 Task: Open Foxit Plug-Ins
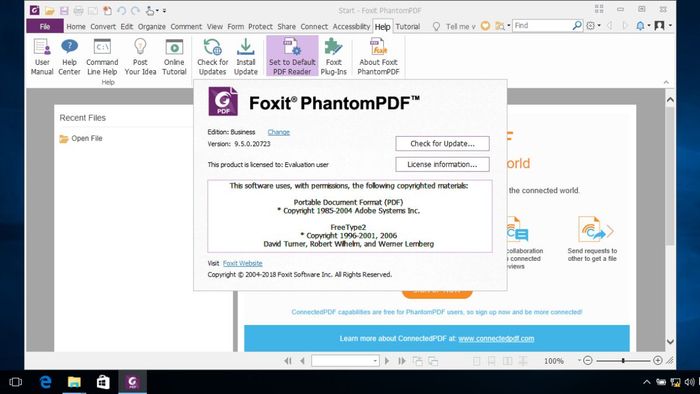[x=333, y=57]
